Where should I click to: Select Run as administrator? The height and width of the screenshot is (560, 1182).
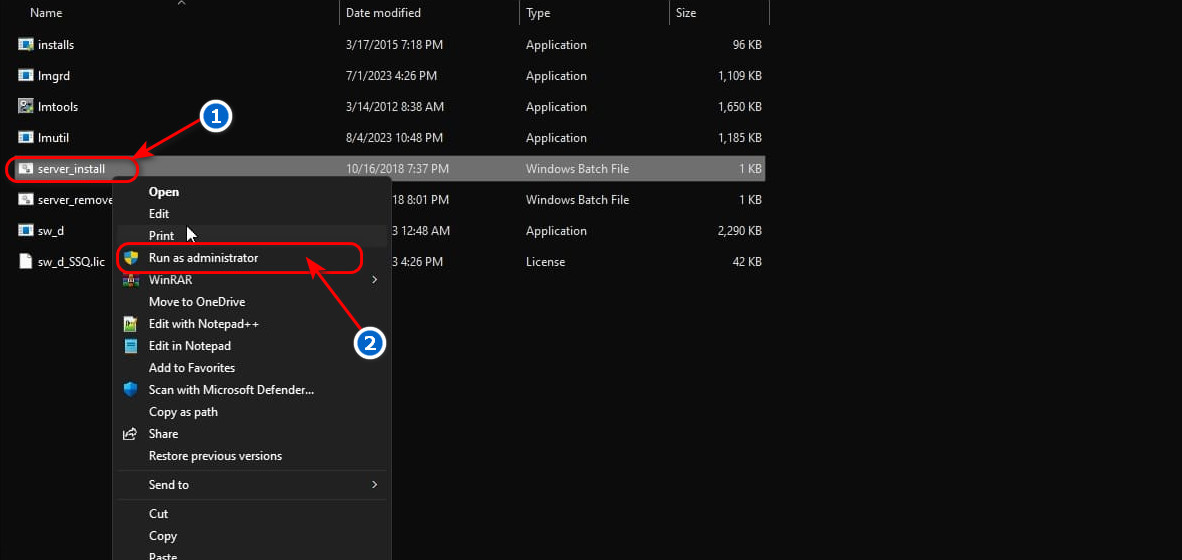(204, 258)
